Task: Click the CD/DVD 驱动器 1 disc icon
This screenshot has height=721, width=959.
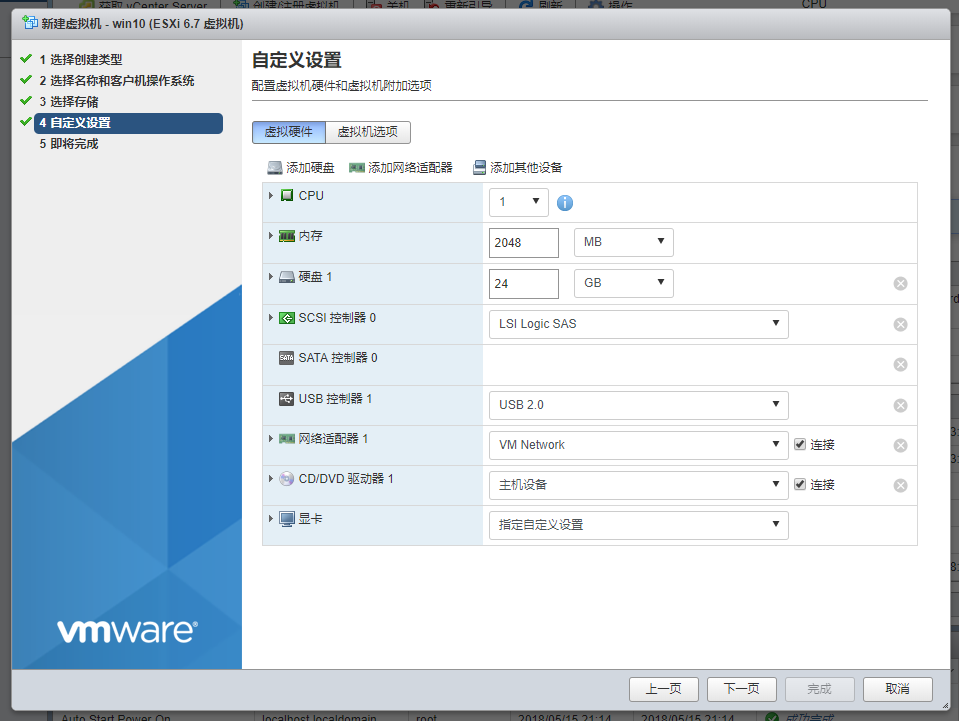Action: click(x=286, y=479)
